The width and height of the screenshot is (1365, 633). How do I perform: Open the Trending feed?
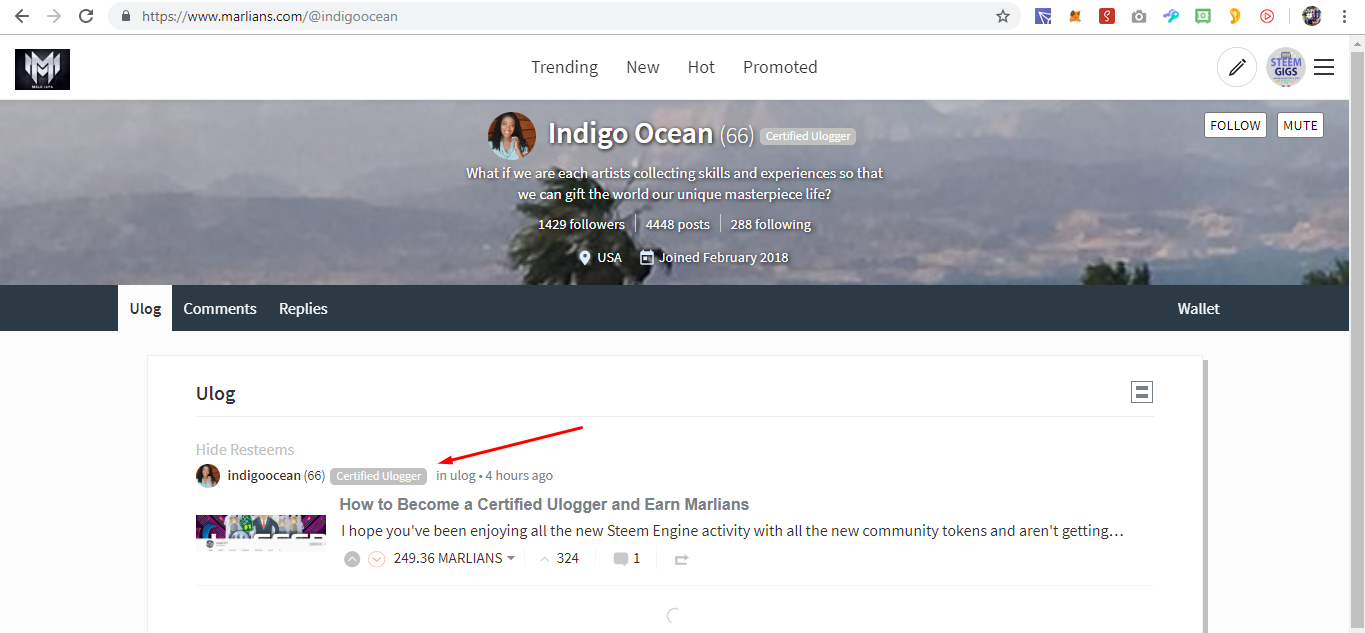[564, 67]
